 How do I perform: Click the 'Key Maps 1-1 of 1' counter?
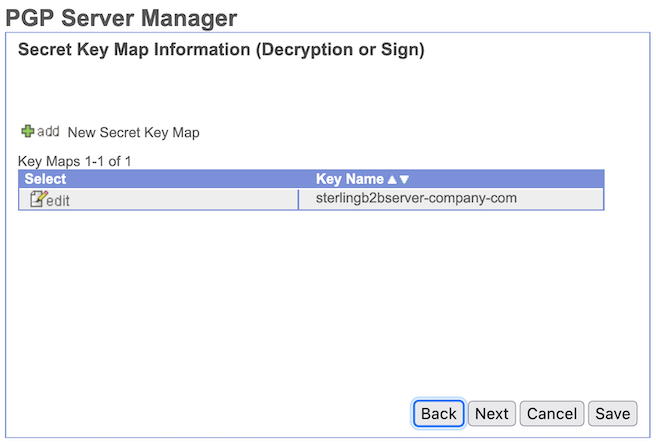75,160
